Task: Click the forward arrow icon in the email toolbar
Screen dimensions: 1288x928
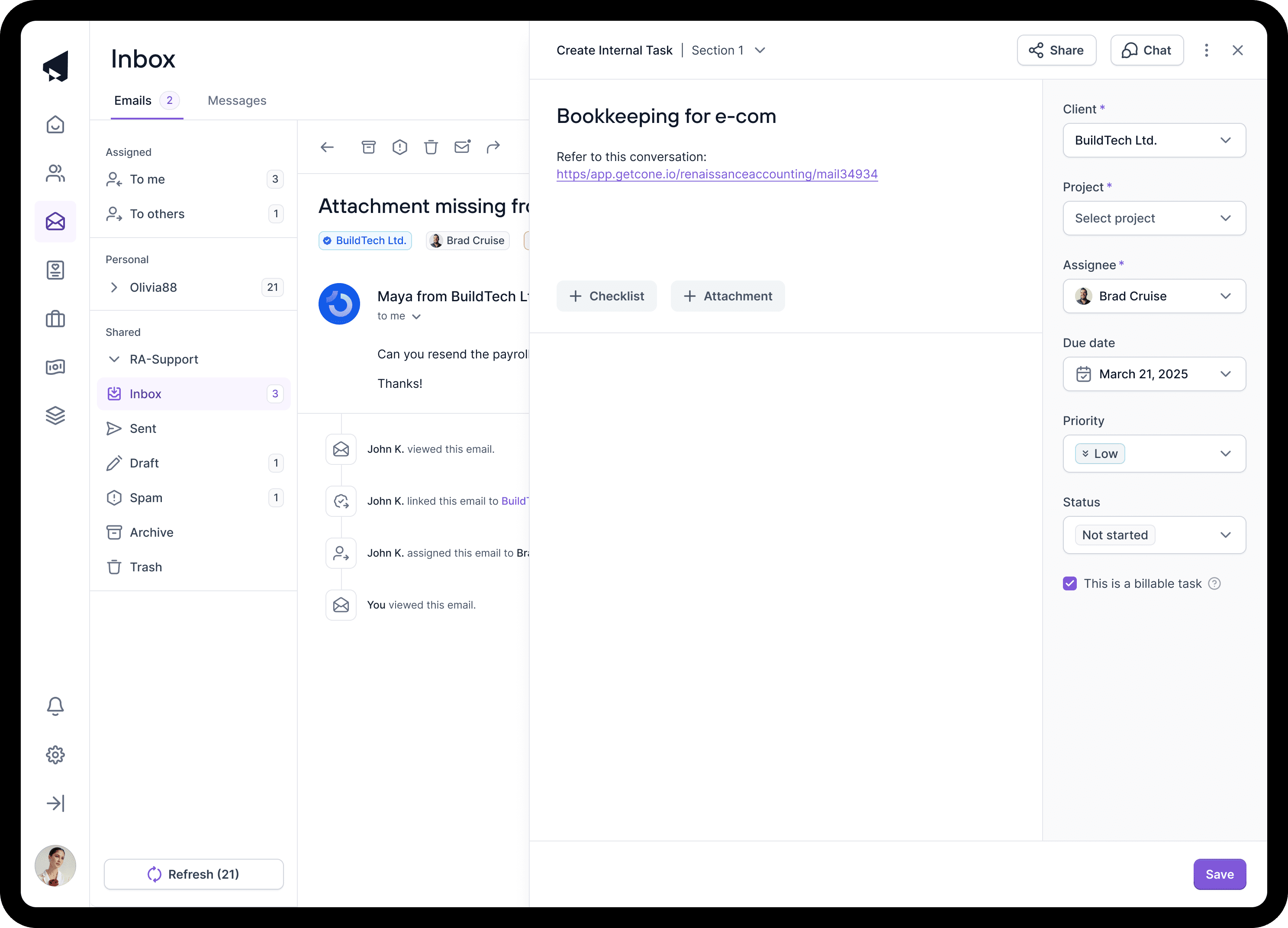Action: coord(493,147)
